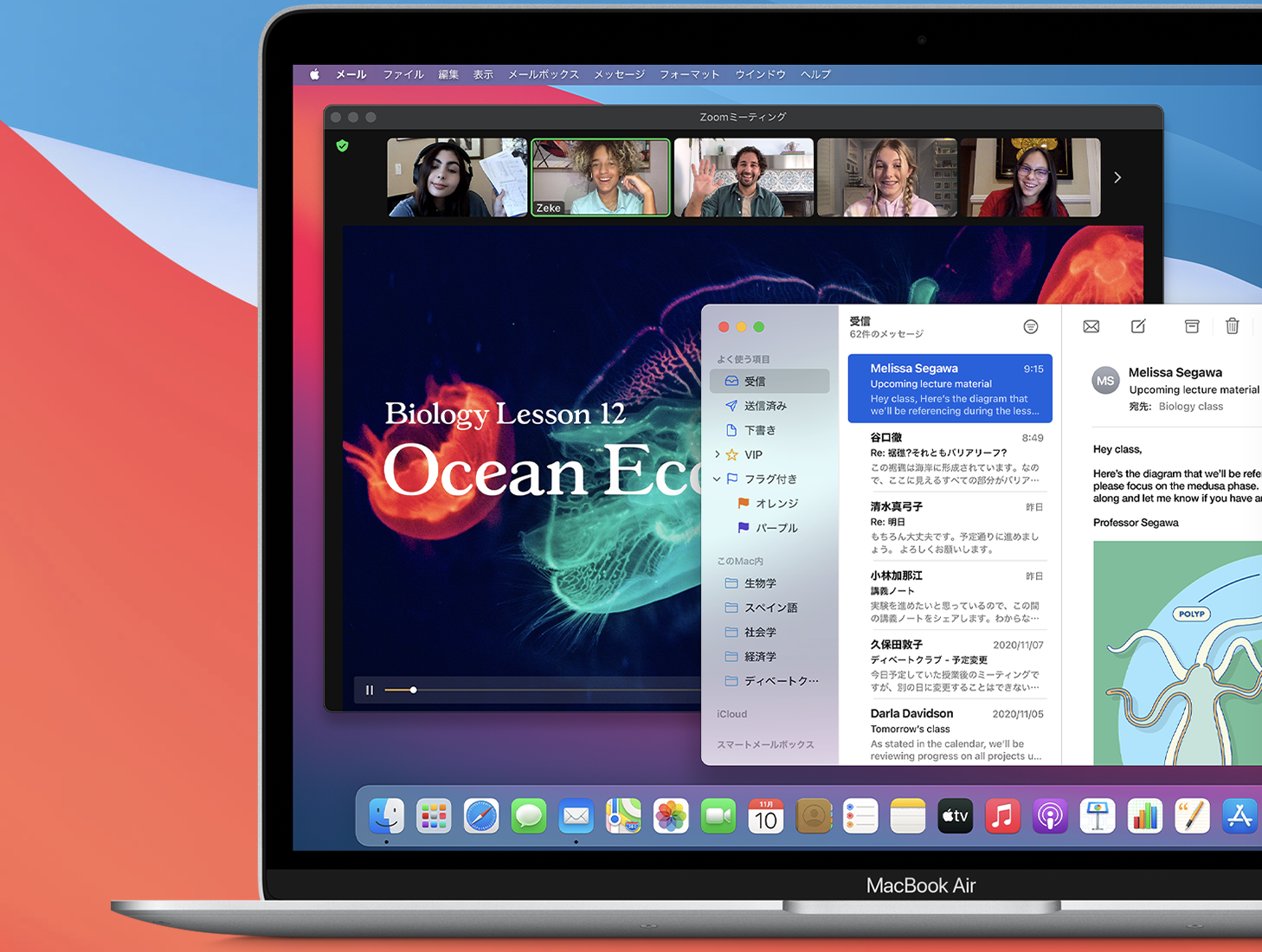1262x952 pixels.
Task: Launch Keynote from the Dock
Action: tap(1098, 815)
